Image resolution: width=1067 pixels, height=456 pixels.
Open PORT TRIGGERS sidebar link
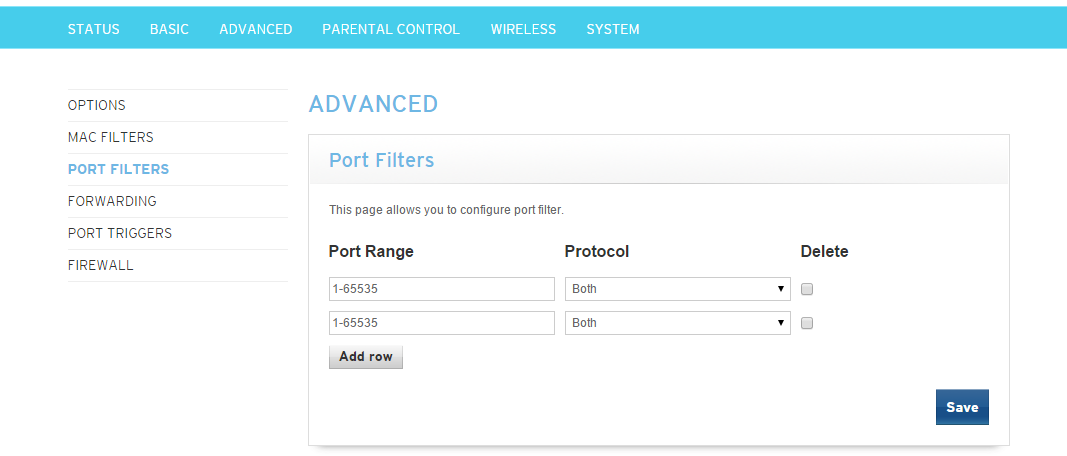[120, 233]
